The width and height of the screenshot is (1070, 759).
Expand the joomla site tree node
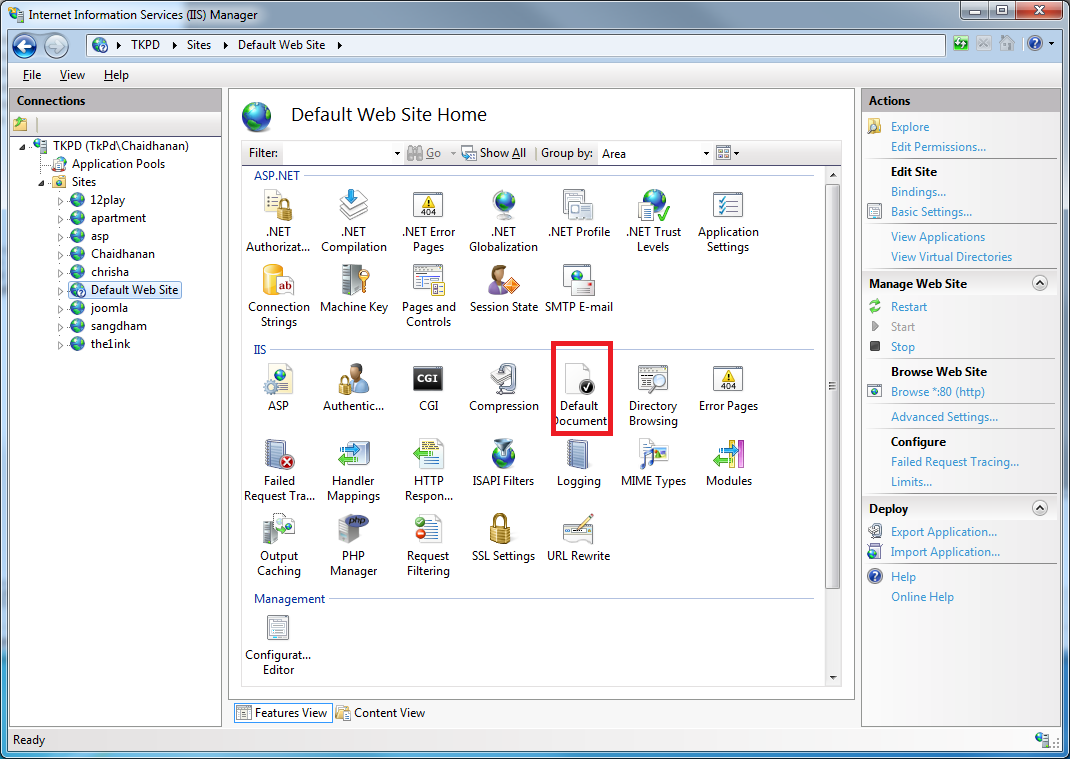60,309
